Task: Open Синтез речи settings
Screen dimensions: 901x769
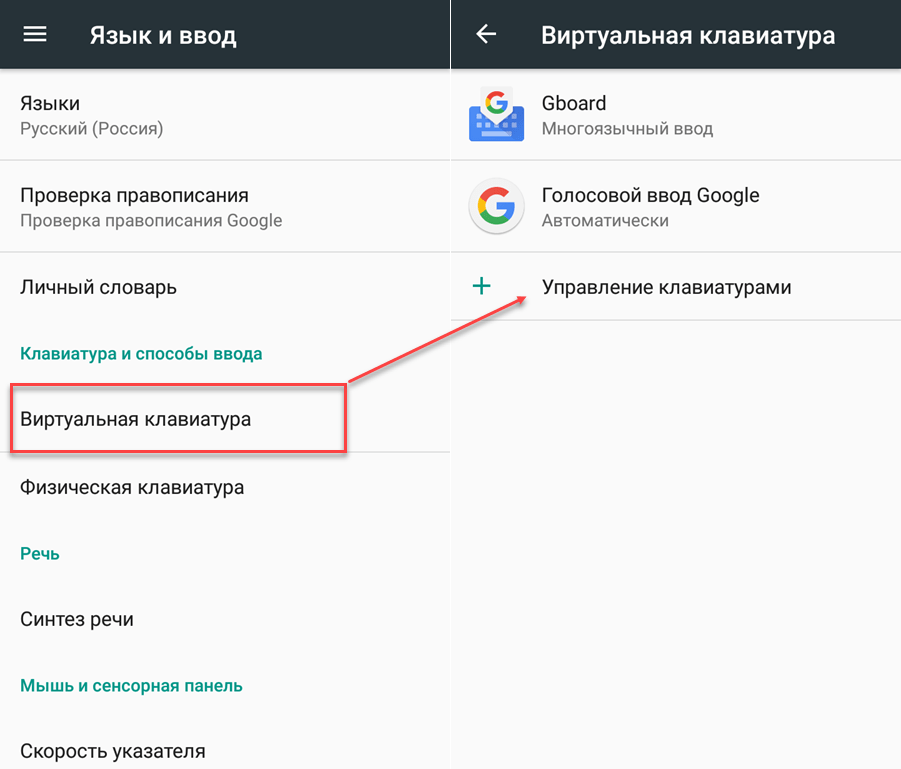Action: pos(225,619)
